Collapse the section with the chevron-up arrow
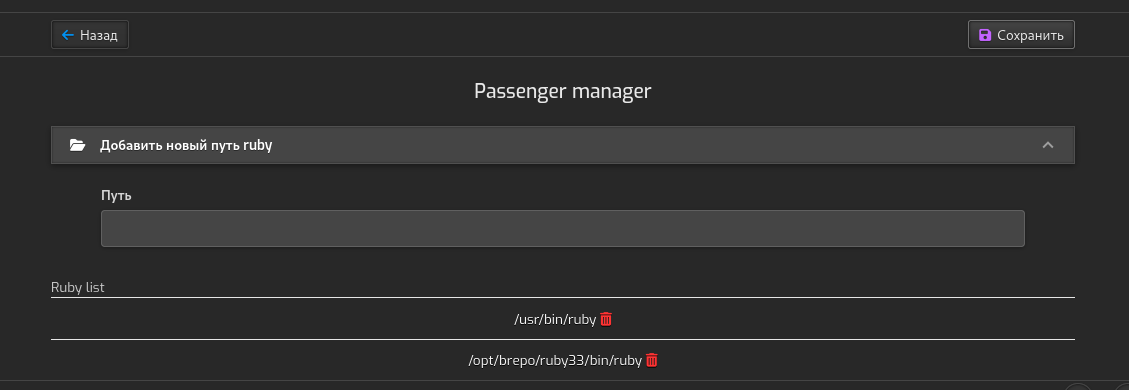1129x390 pixels. click(x=1048, y=145)
